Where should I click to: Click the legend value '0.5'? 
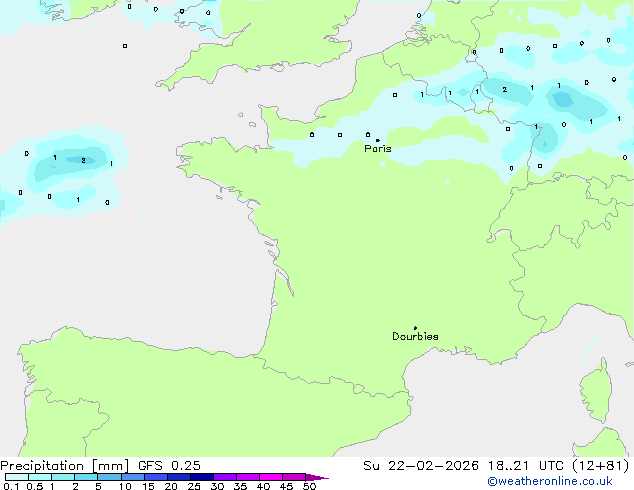[34, 486]
